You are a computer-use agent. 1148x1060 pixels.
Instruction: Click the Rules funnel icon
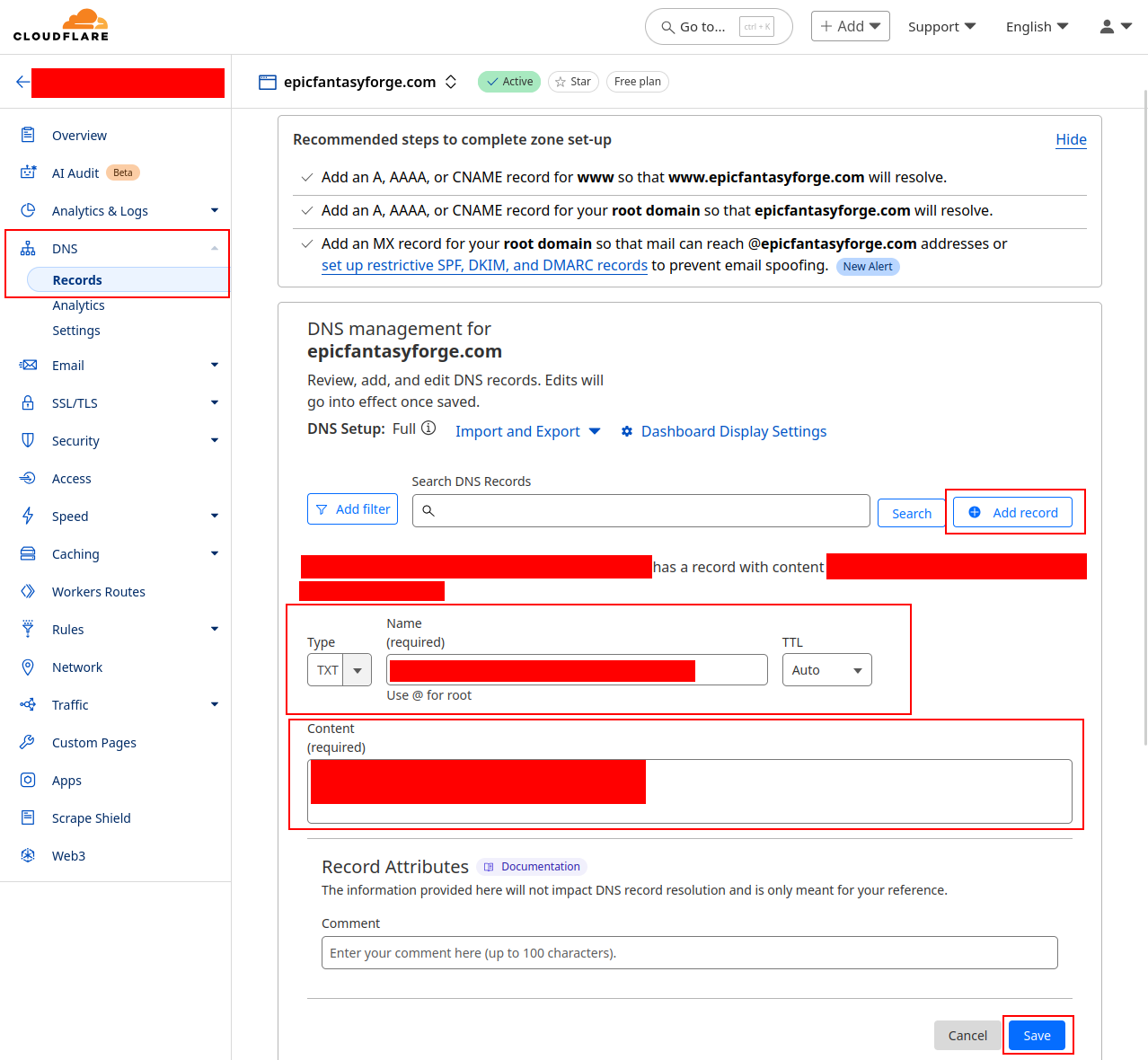28,629
